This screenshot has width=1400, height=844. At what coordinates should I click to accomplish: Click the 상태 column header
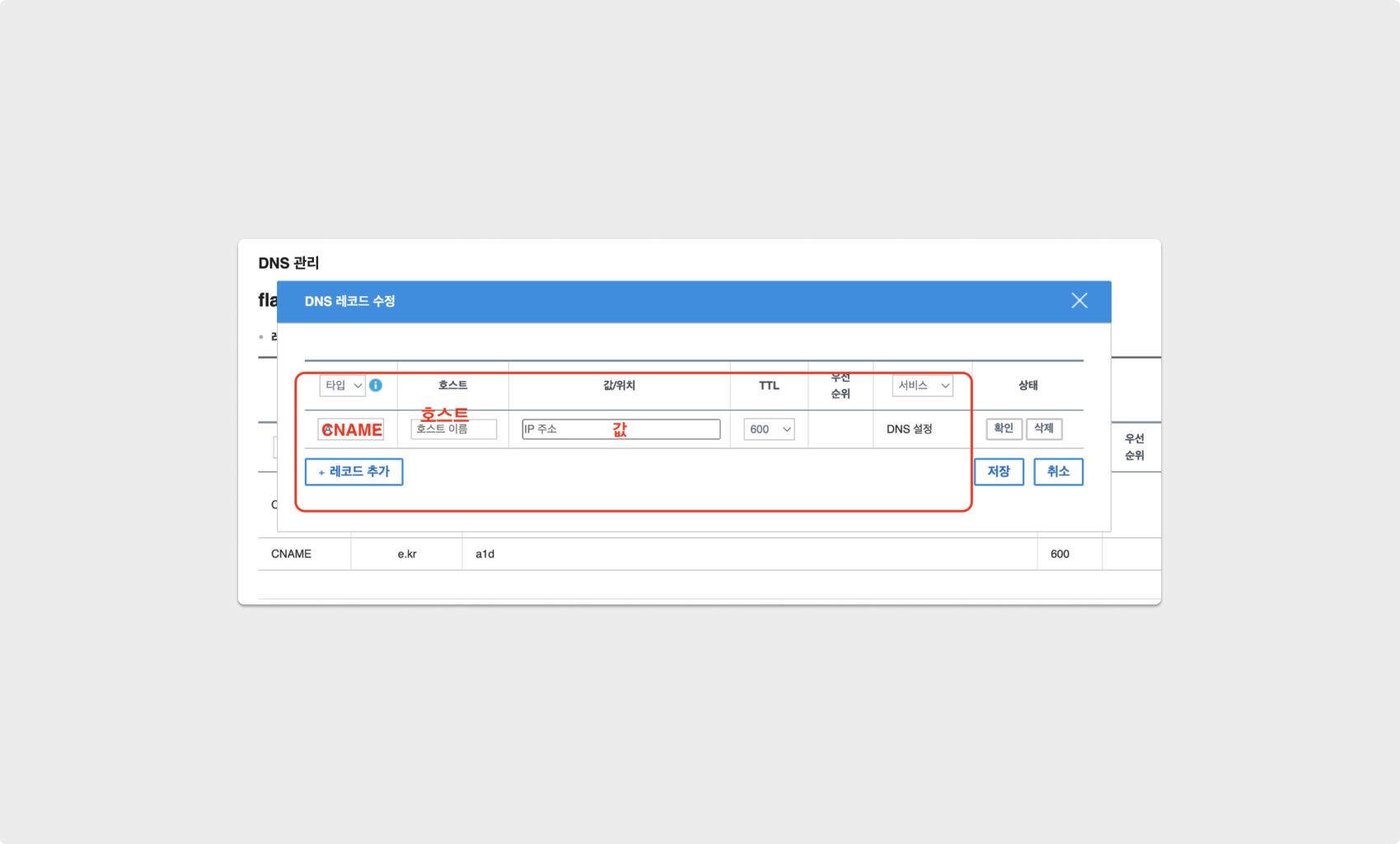coord(1028,385)
